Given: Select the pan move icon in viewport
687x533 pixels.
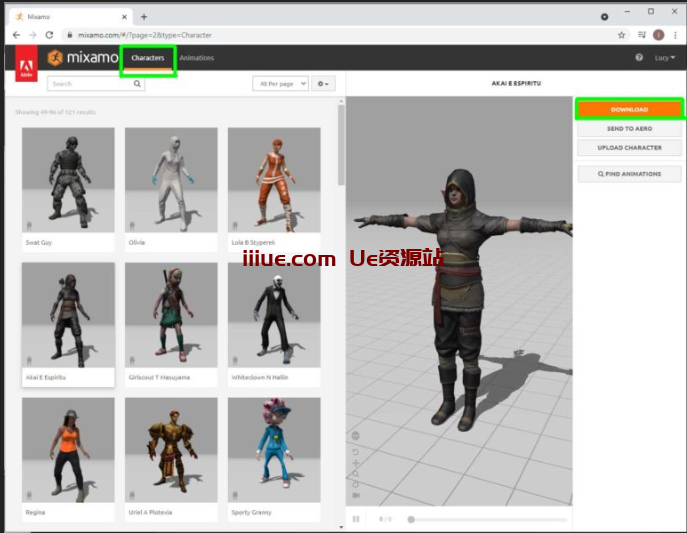Looking at the screenshot, I should 355,463.
